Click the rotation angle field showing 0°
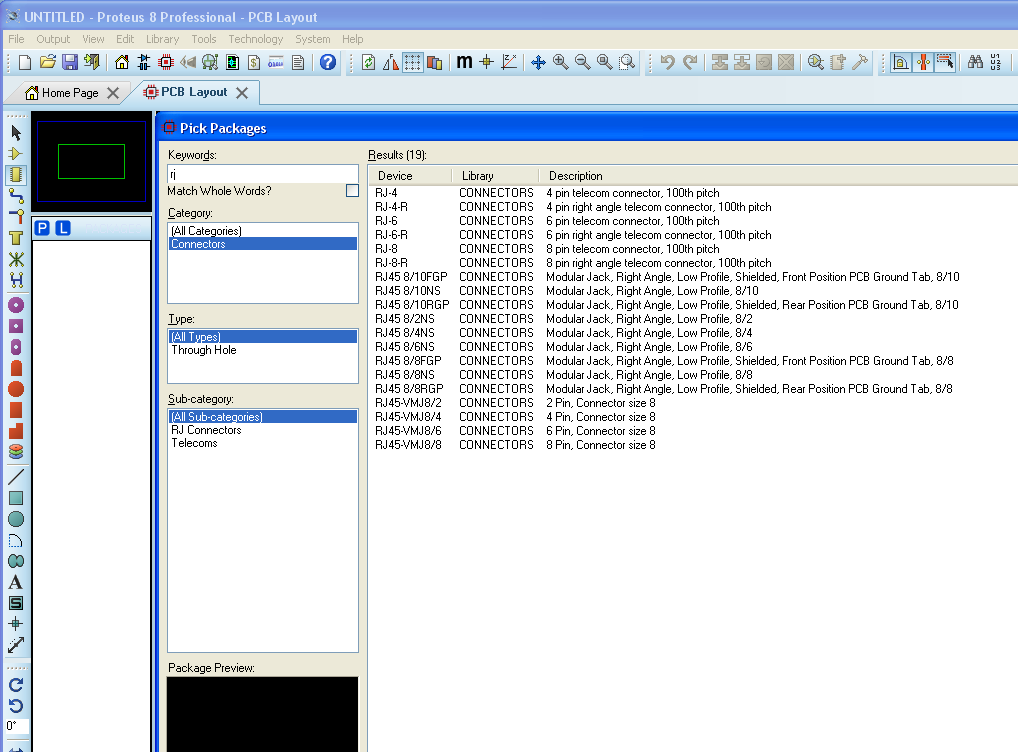 (17, 726)
